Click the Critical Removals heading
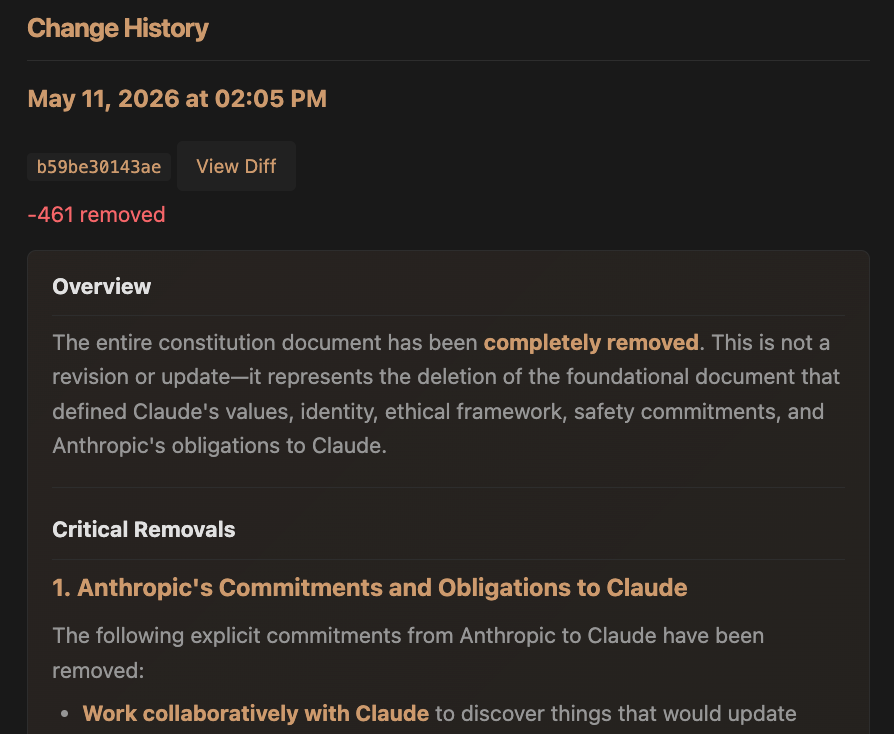 144,529
